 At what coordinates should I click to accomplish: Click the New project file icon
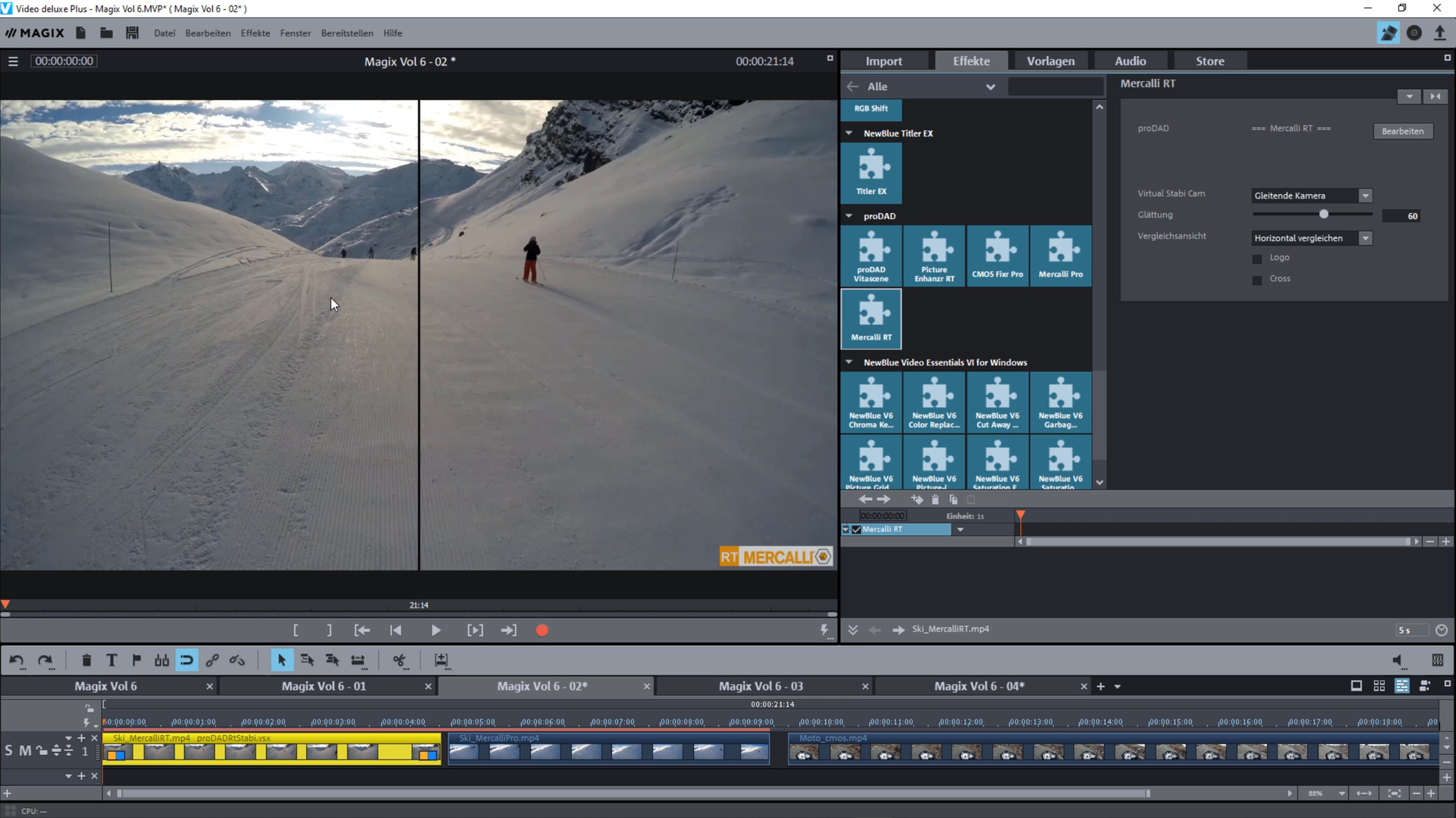pyautogui.click(x=81, y=33)
